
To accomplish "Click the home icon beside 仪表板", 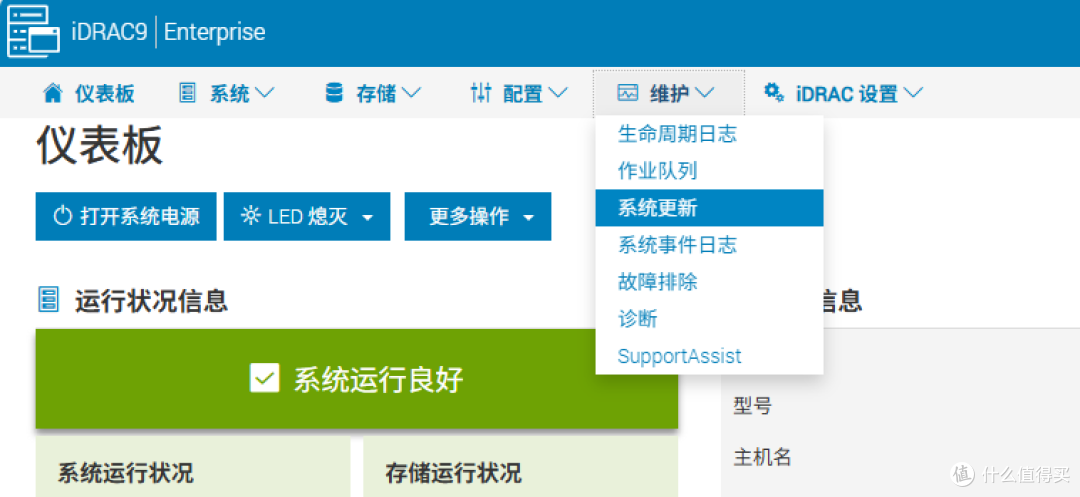I will [x=52, y=93].
